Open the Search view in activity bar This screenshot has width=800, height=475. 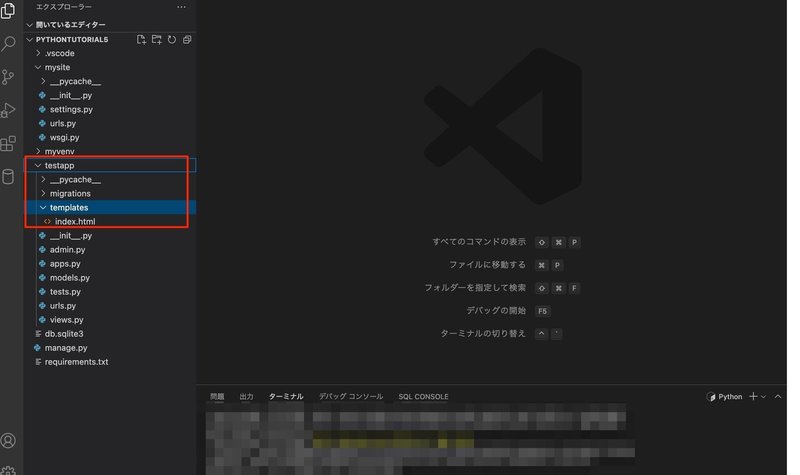(8, 43)
